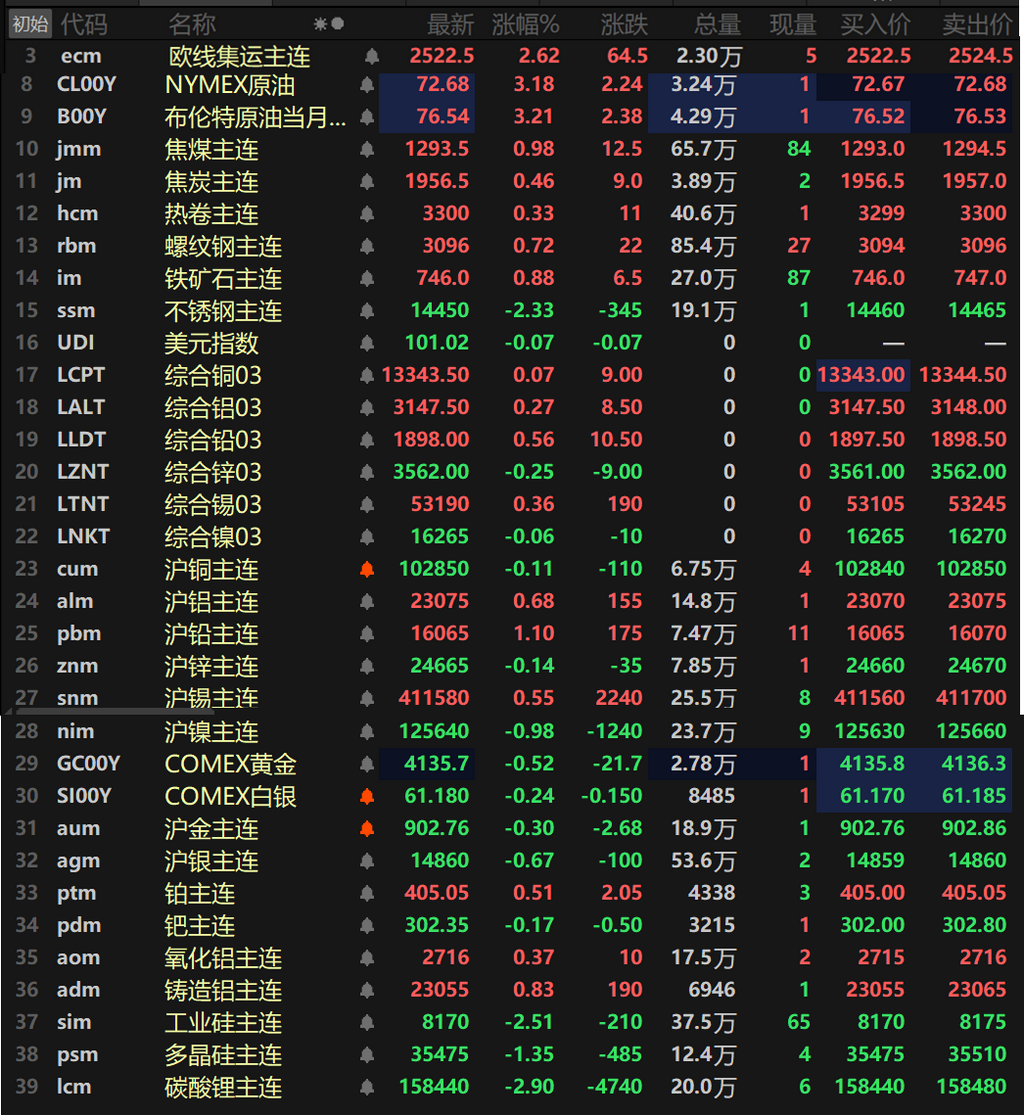The image size is (1024, 1115).
Task: Set an alert via the 焦煤主连 bell
Action: 367,149
